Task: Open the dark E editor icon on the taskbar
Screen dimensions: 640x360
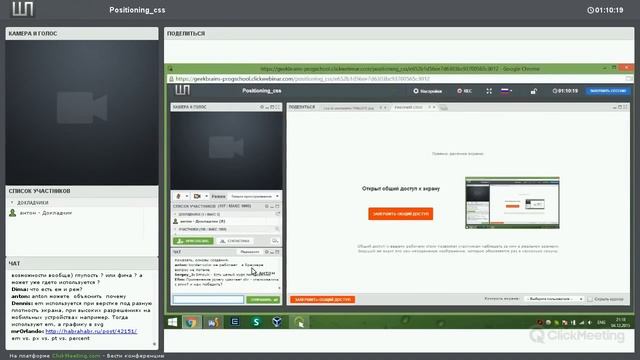Action: click(x=235, y=322)
